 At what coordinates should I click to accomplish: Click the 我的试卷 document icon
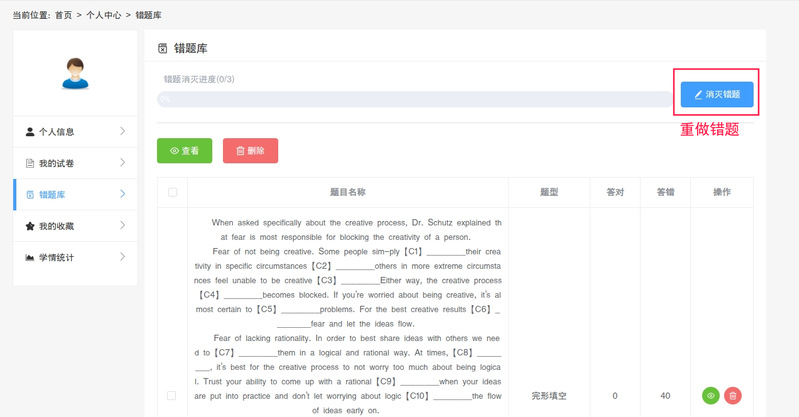[x=30, y=163]
